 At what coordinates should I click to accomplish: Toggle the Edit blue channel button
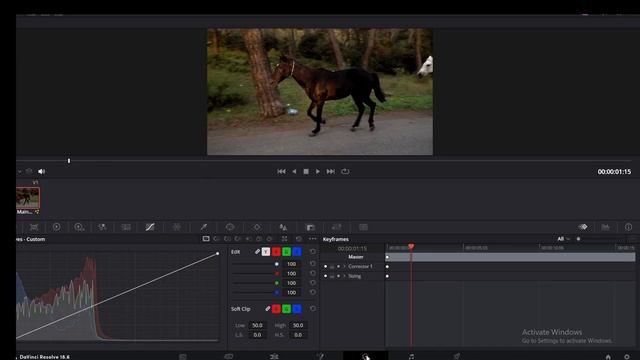pyautogui.click(x=297, y=252)
